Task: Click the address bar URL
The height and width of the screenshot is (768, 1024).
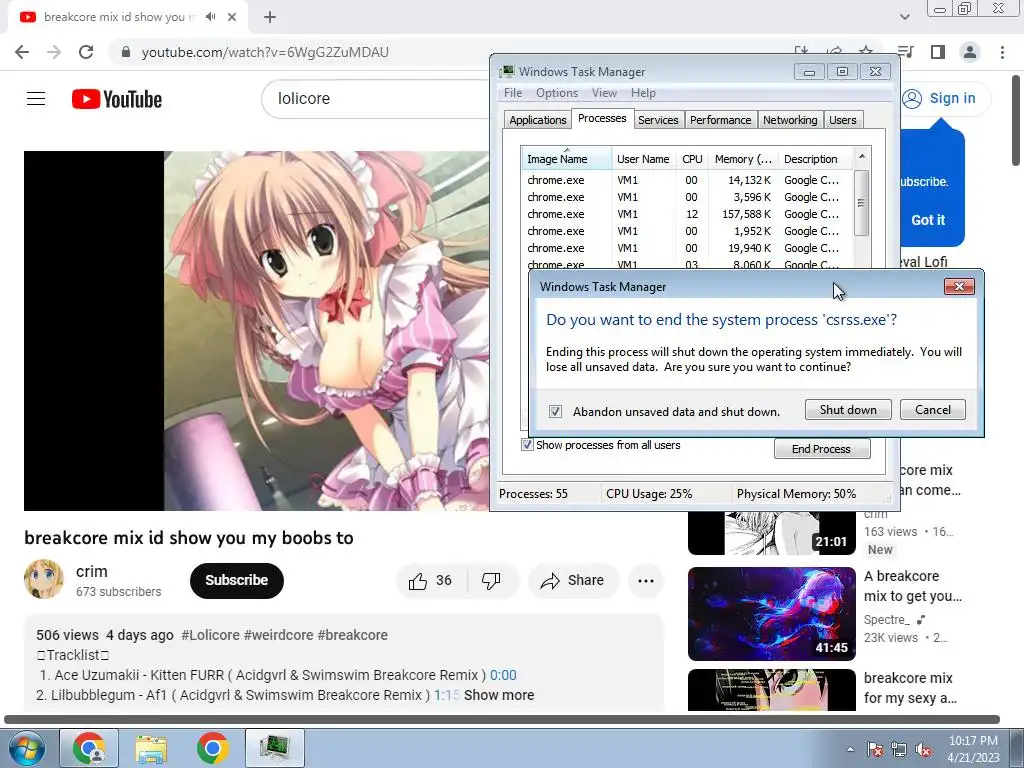Action: coord(265,52)
